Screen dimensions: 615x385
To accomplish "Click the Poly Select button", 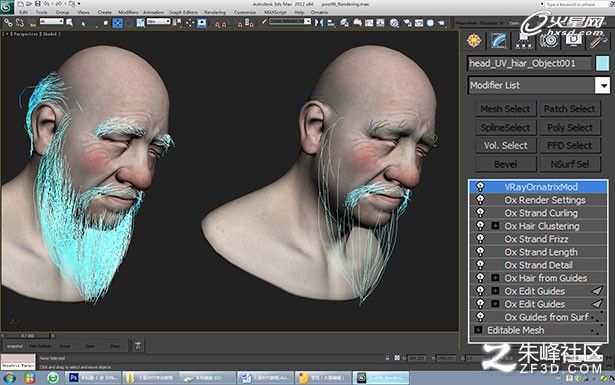I will [x=570, y=127].
